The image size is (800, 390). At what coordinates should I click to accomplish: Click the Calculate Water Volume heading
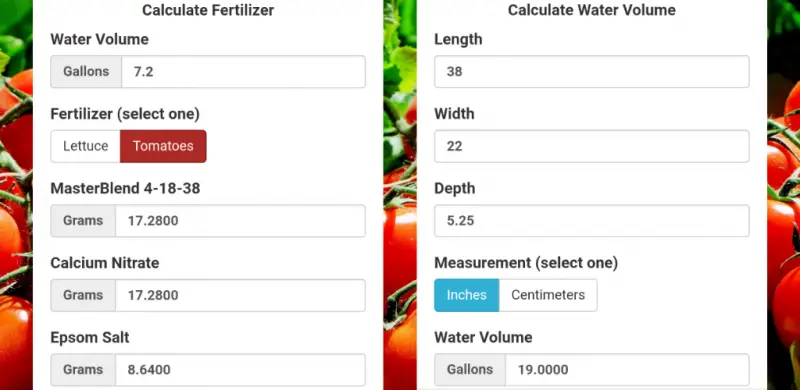click(592, 10)
